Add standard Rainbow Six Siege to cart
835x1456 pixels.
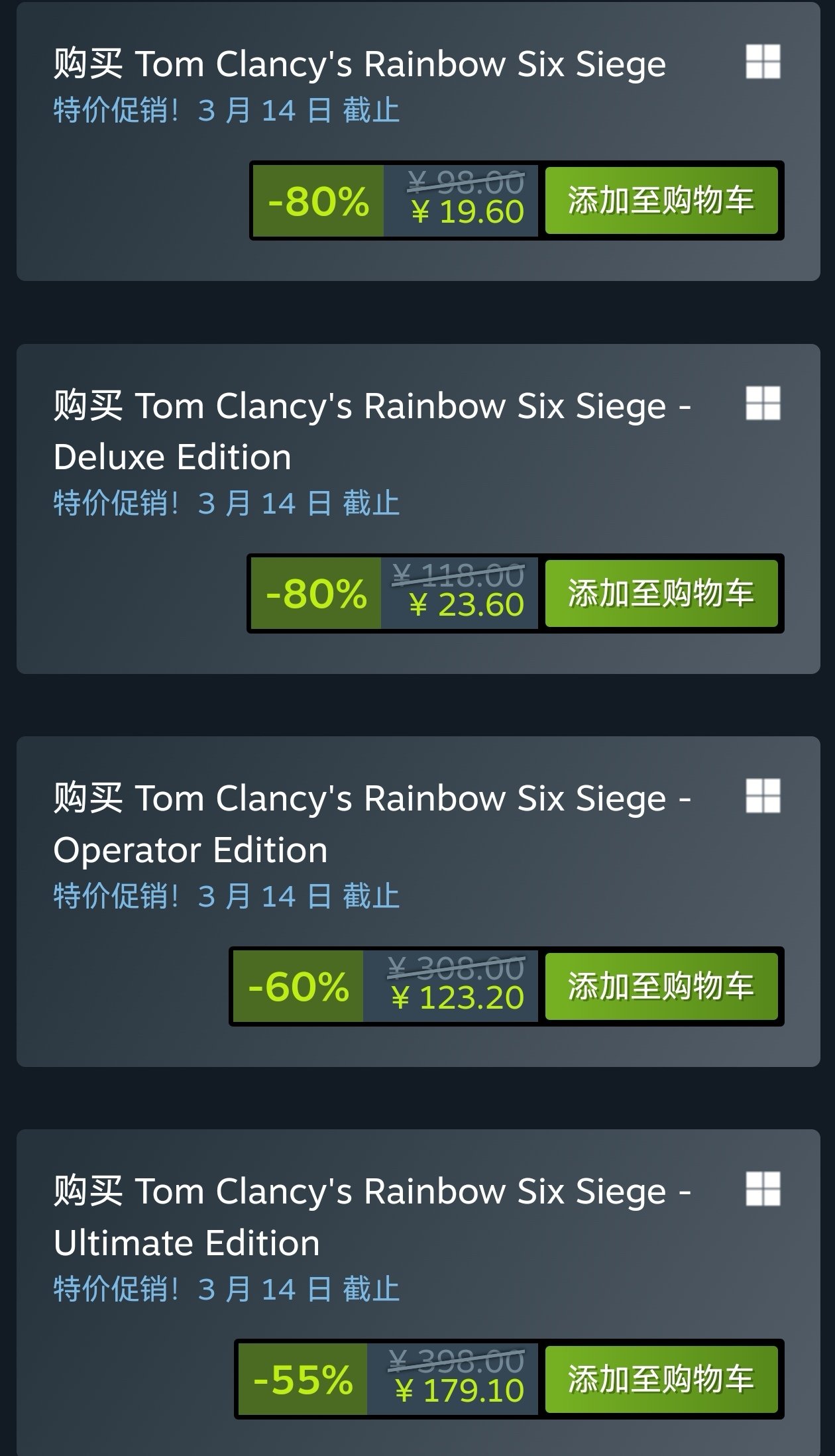(661, 201)
